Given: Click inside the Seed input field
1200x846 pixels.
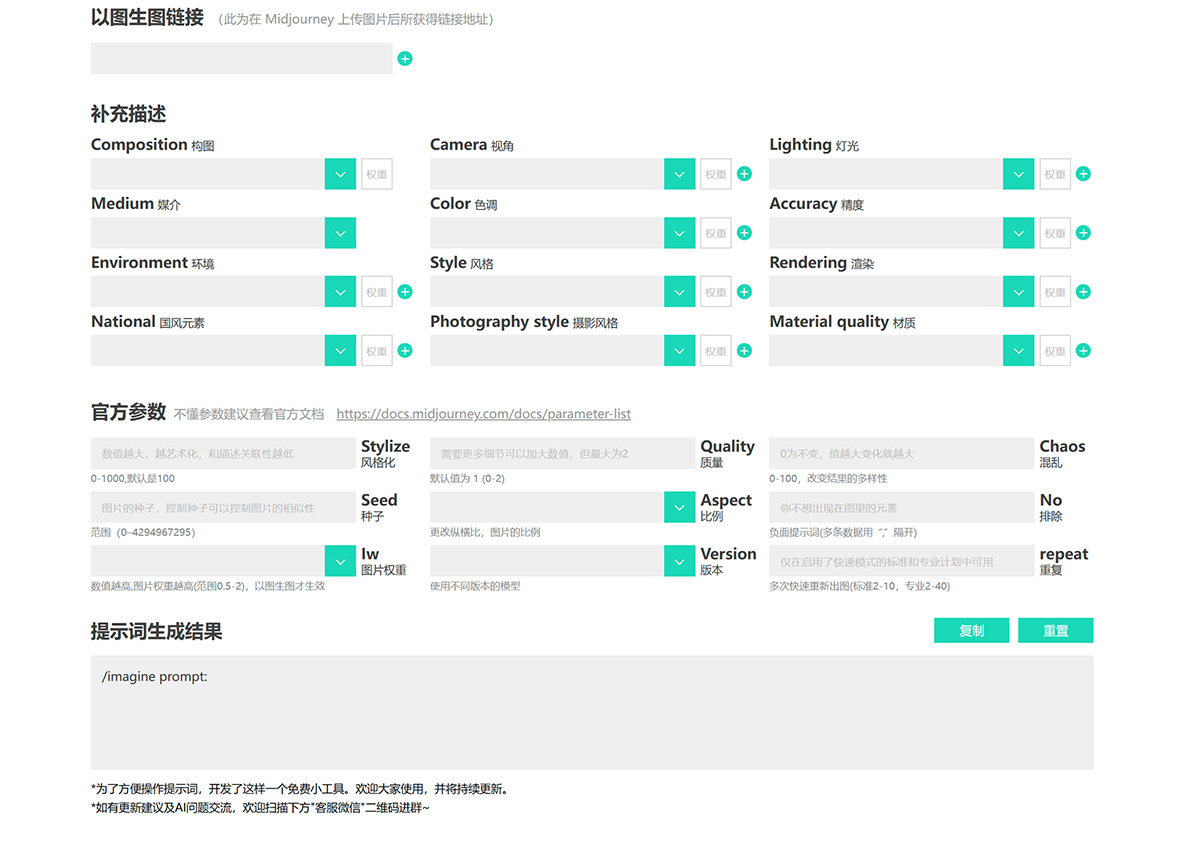Looking at the screenshot, I should pos(220,507).
